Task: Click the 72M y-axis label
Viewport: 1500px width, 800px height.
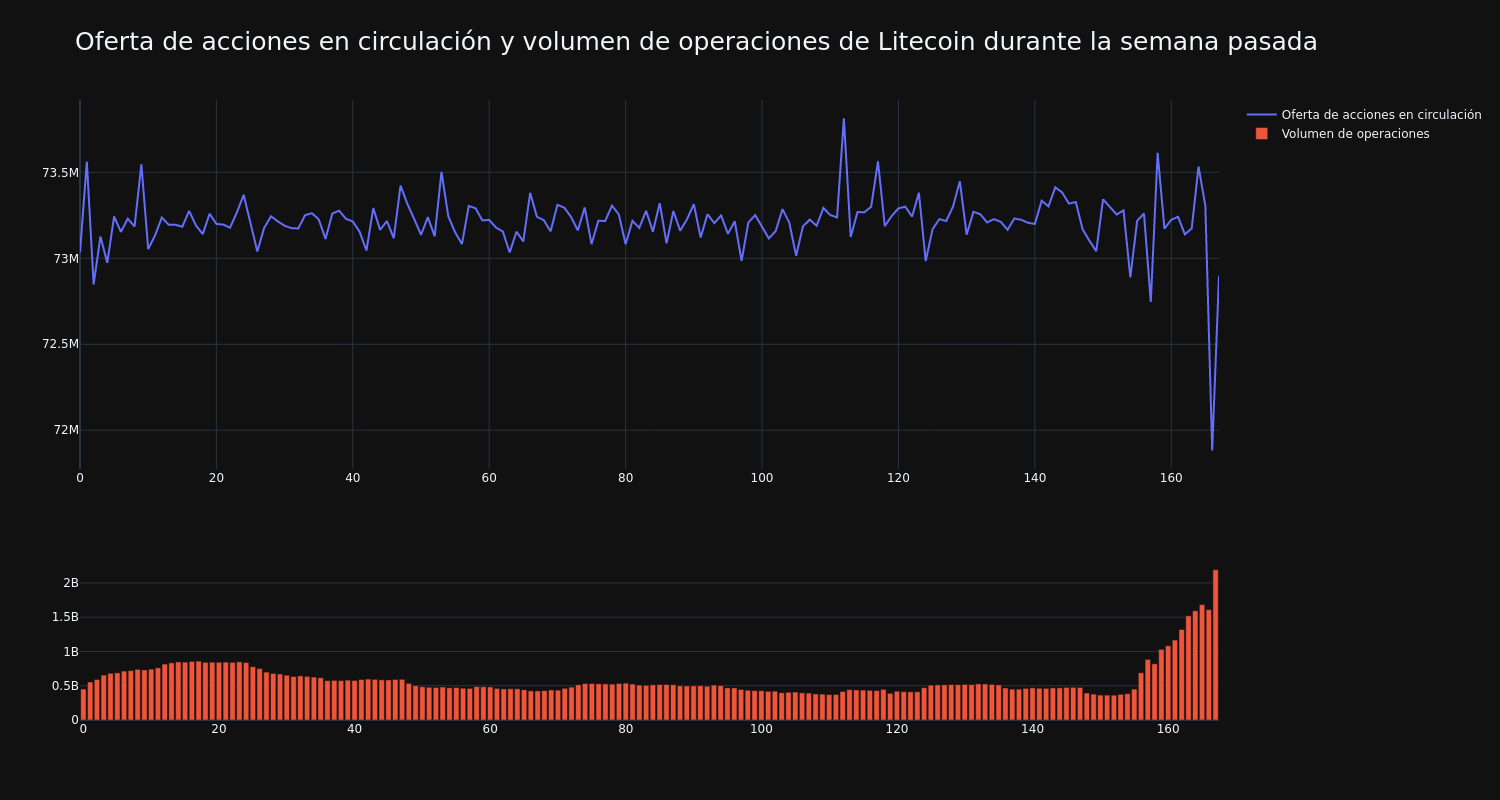Action: (66, 430)
